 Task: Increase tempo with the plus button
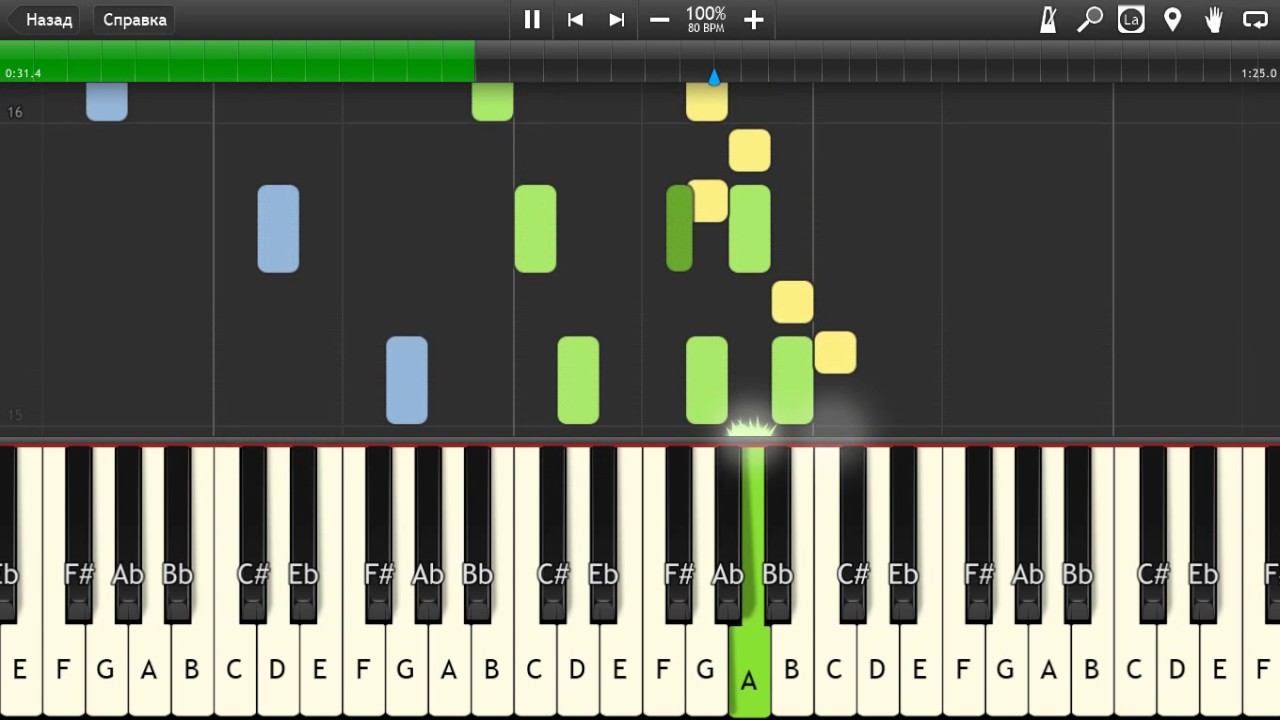[754, 19]
